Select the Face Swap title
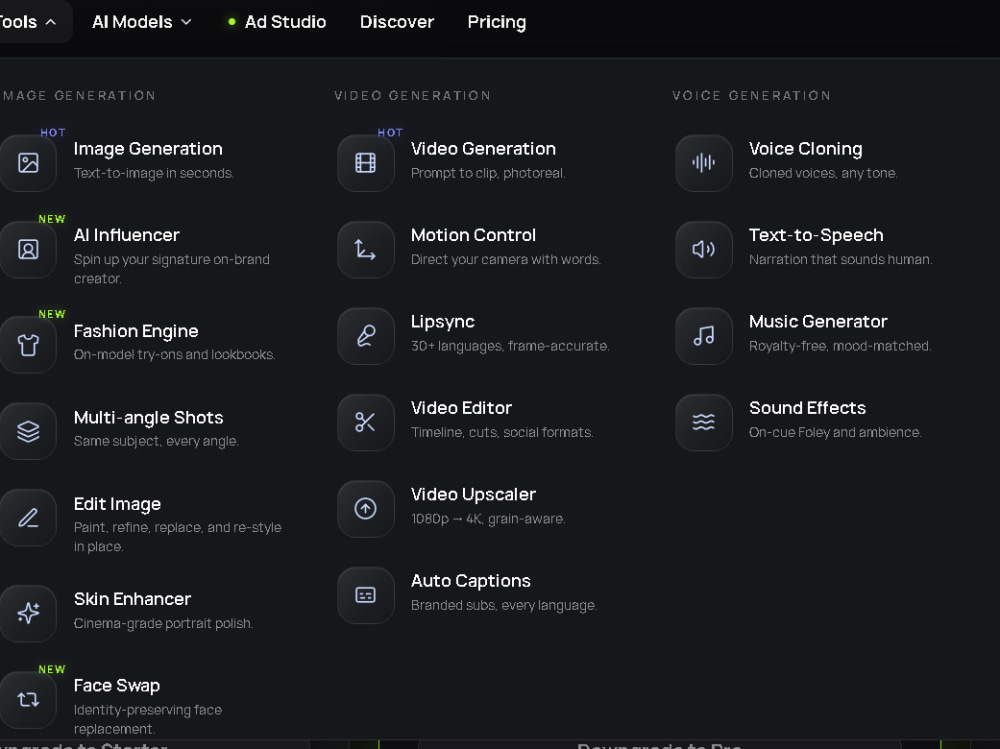Image resolution: width=1000 pixels, height=749 pixels. coord(117,685)
